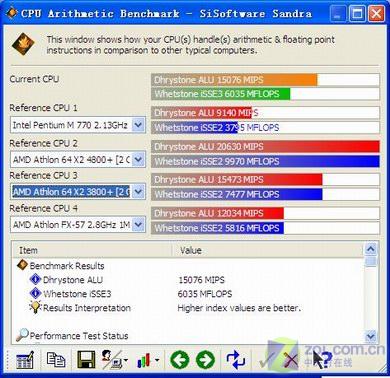Click 'Higher index values are better.' text
The width and height of the screenshot is (390, 378).
(239, 308)
